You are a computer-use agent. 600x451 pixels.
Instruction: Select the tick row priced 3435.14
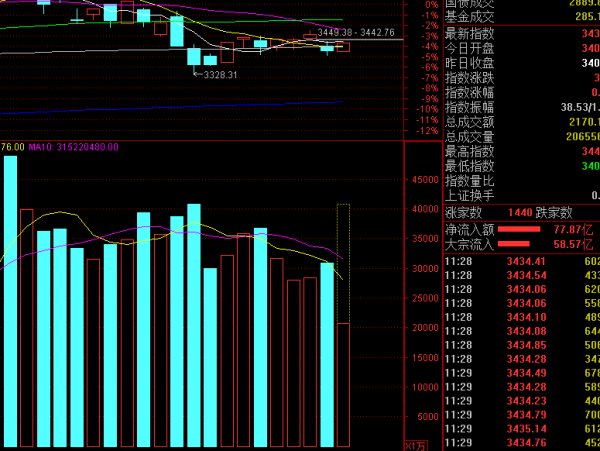[x=520, y=429]
